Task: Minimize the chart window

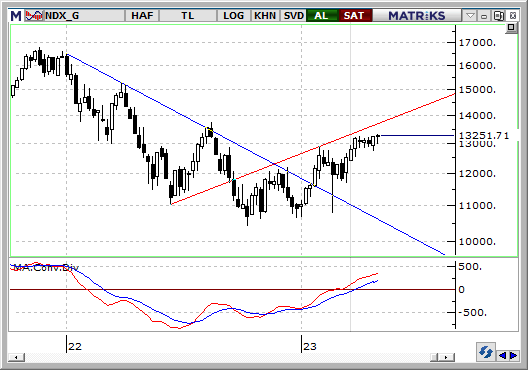Action: pyautogui.click(x=484, y=16)
